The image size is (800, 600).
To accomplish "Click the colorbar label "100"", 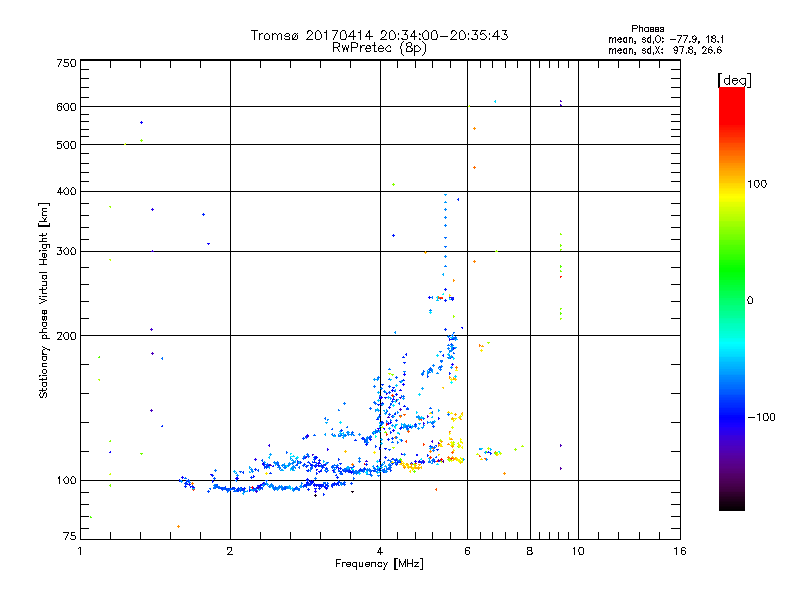I will (x=757, y=184).
